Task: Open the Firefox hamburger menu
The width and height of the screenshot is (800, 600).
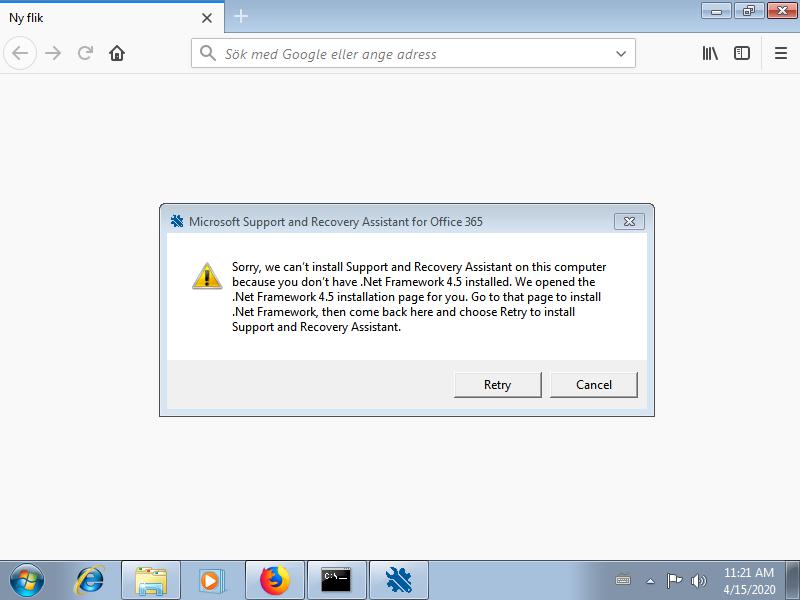Action: click(x=781, y=53)
